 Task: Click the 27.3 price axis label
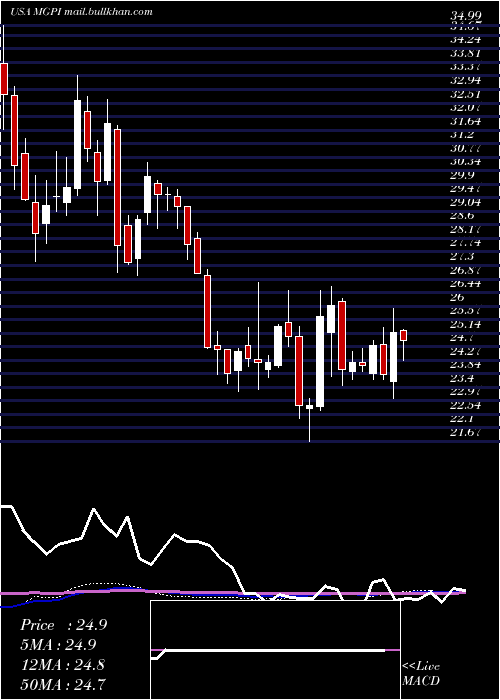(461, 256)
